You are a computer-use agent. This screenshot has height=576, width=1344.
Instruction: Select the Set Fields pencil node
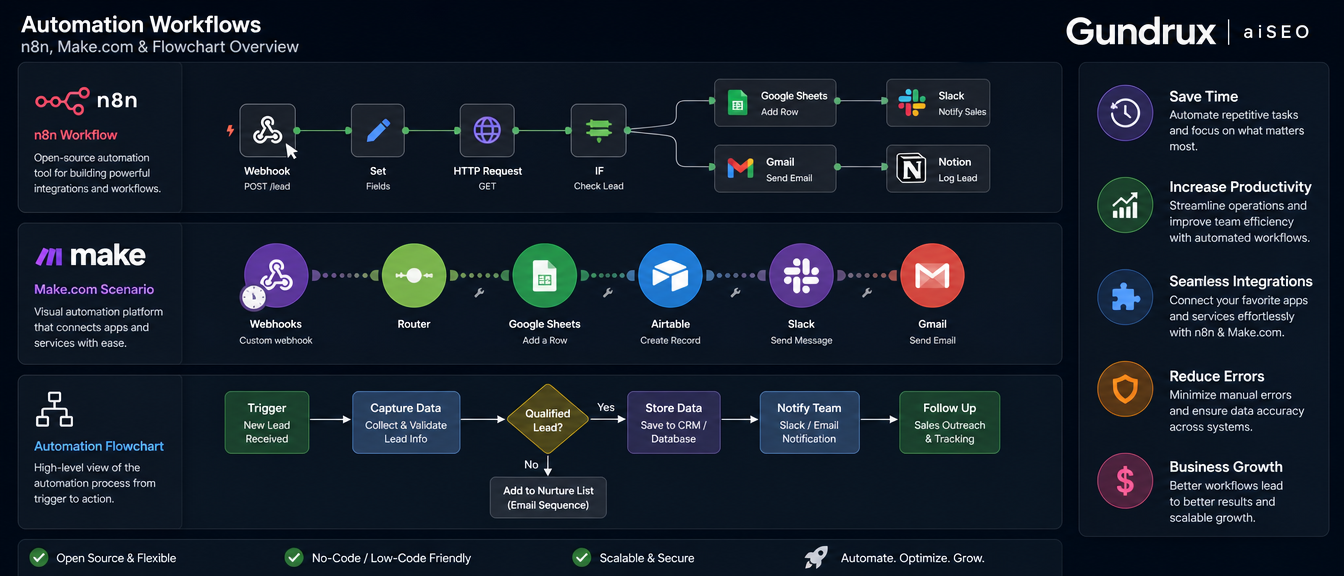(377, 130)
